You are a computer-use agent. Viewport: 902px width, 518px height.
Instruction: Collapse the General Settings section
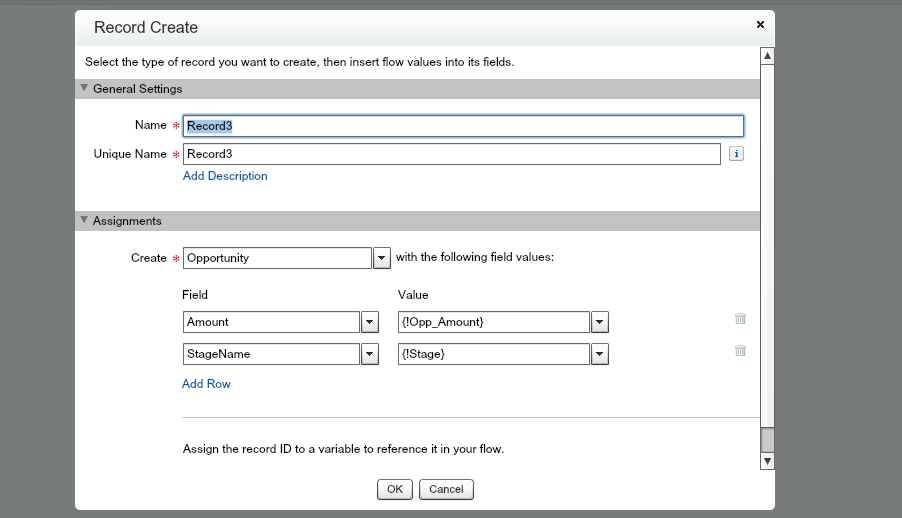tap(85, 88)
